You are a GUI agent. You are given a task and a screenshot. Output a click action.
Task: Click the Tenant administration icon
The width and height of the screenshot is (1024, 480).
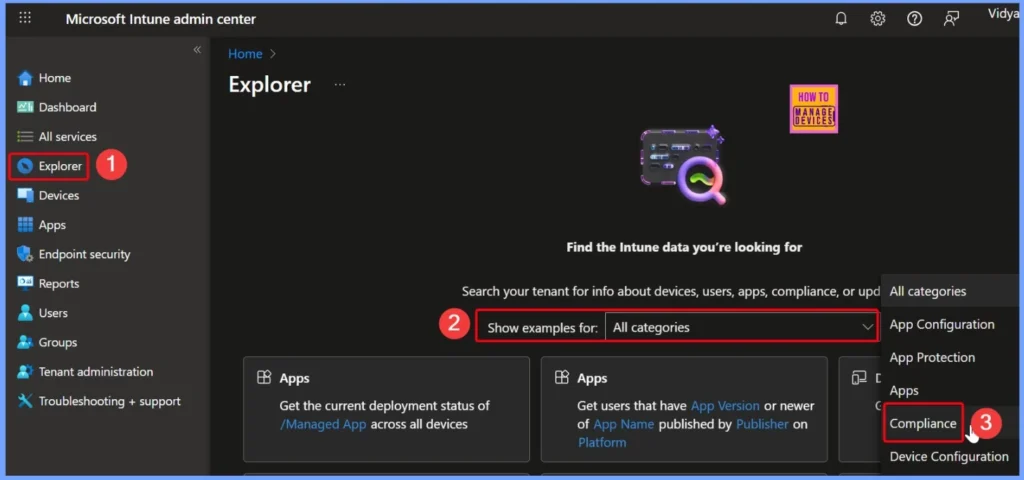25,372
